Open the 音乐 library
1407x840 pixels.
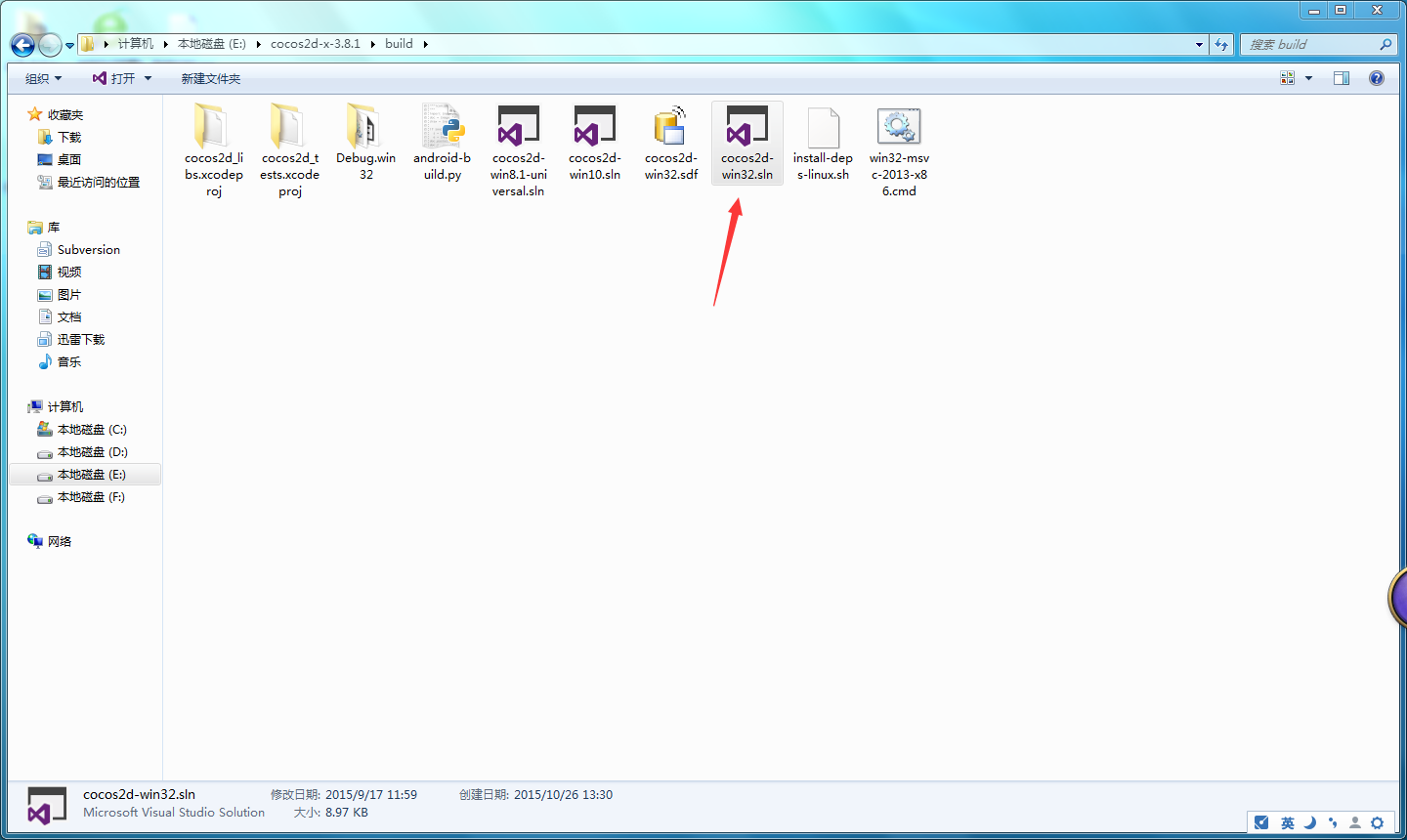[x=69, y=361]
